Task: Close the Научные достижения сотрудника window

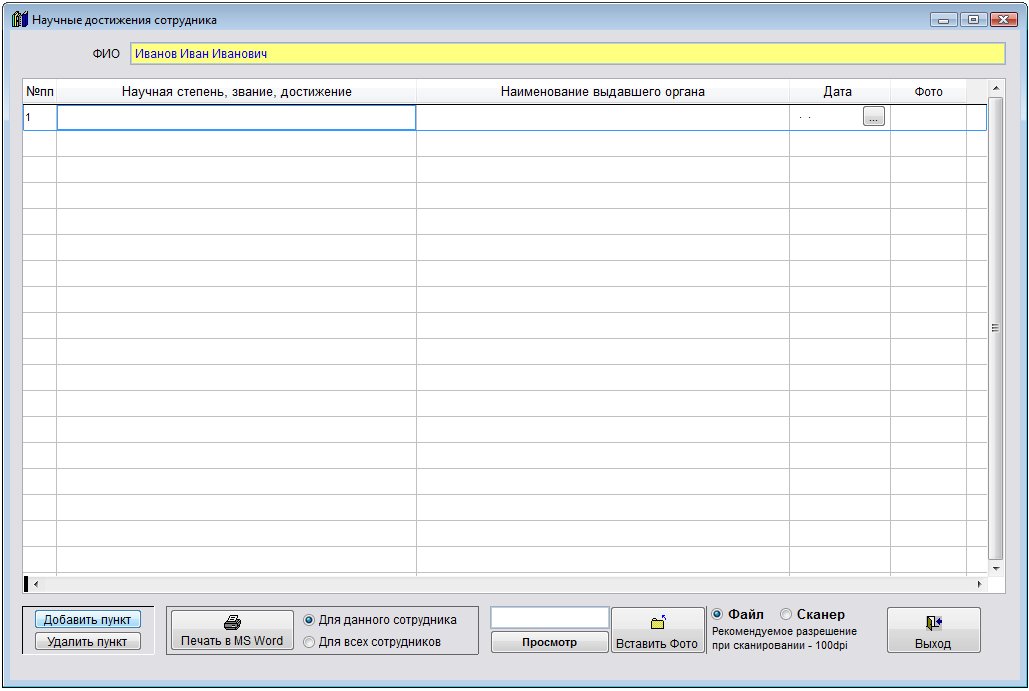Action: 1003,20
